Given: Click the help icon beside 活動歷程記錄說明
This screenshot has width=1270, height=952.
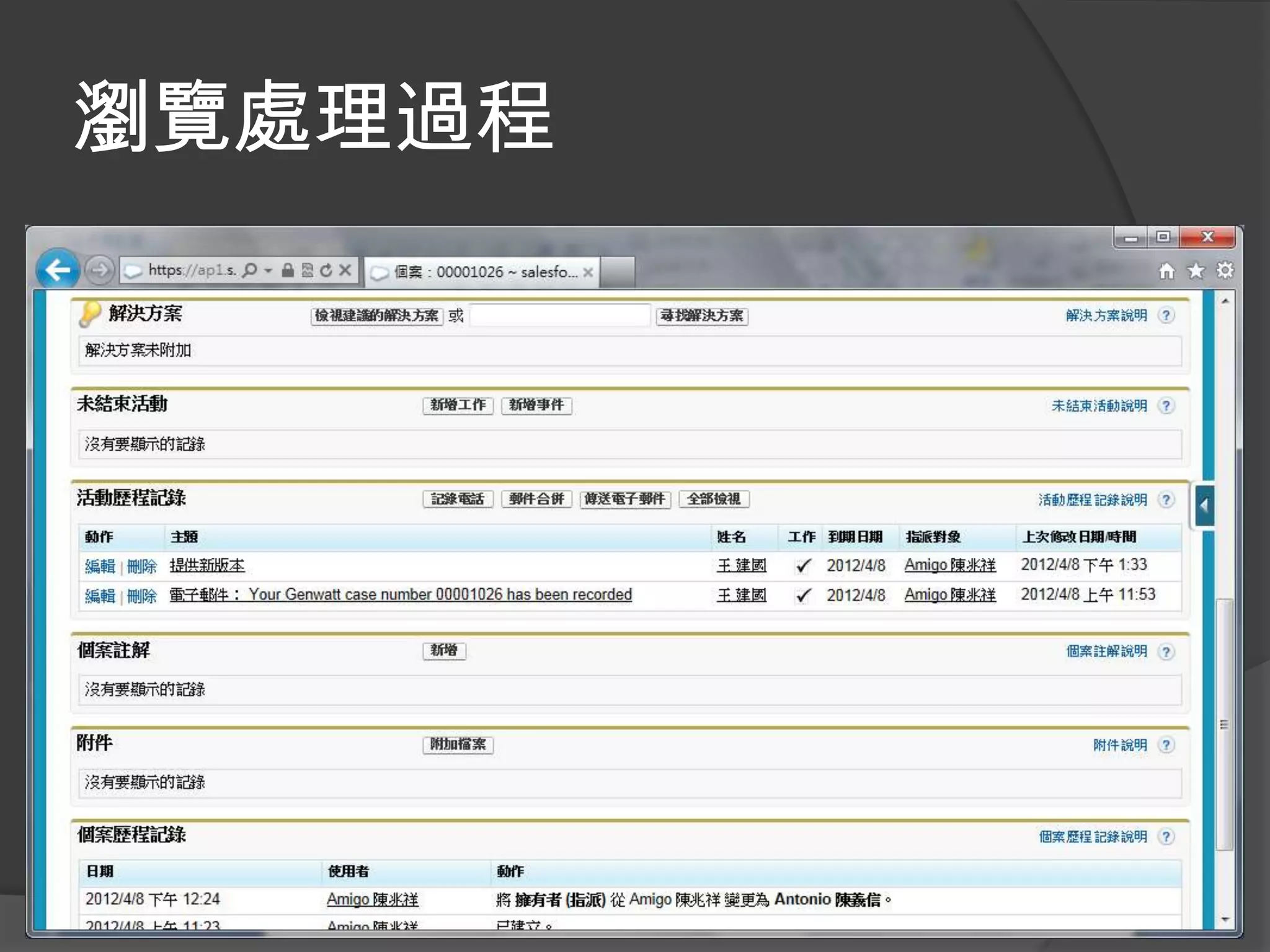Looking at the screenshot, I should [x=1166, y=500].
